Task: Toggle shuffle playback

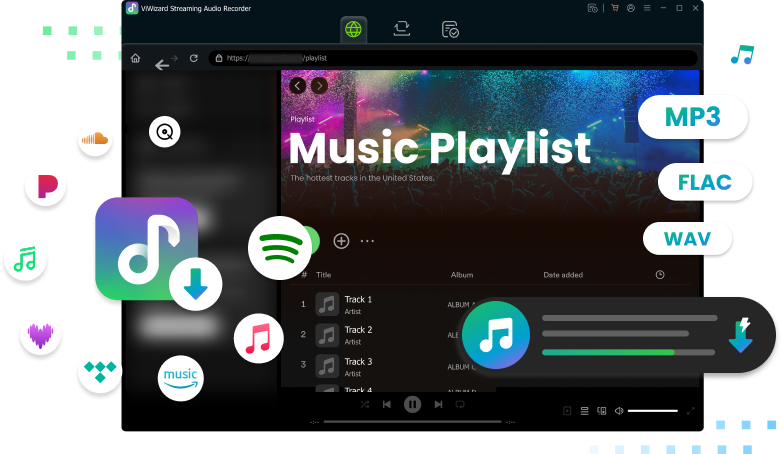Action: pos(365,405)
